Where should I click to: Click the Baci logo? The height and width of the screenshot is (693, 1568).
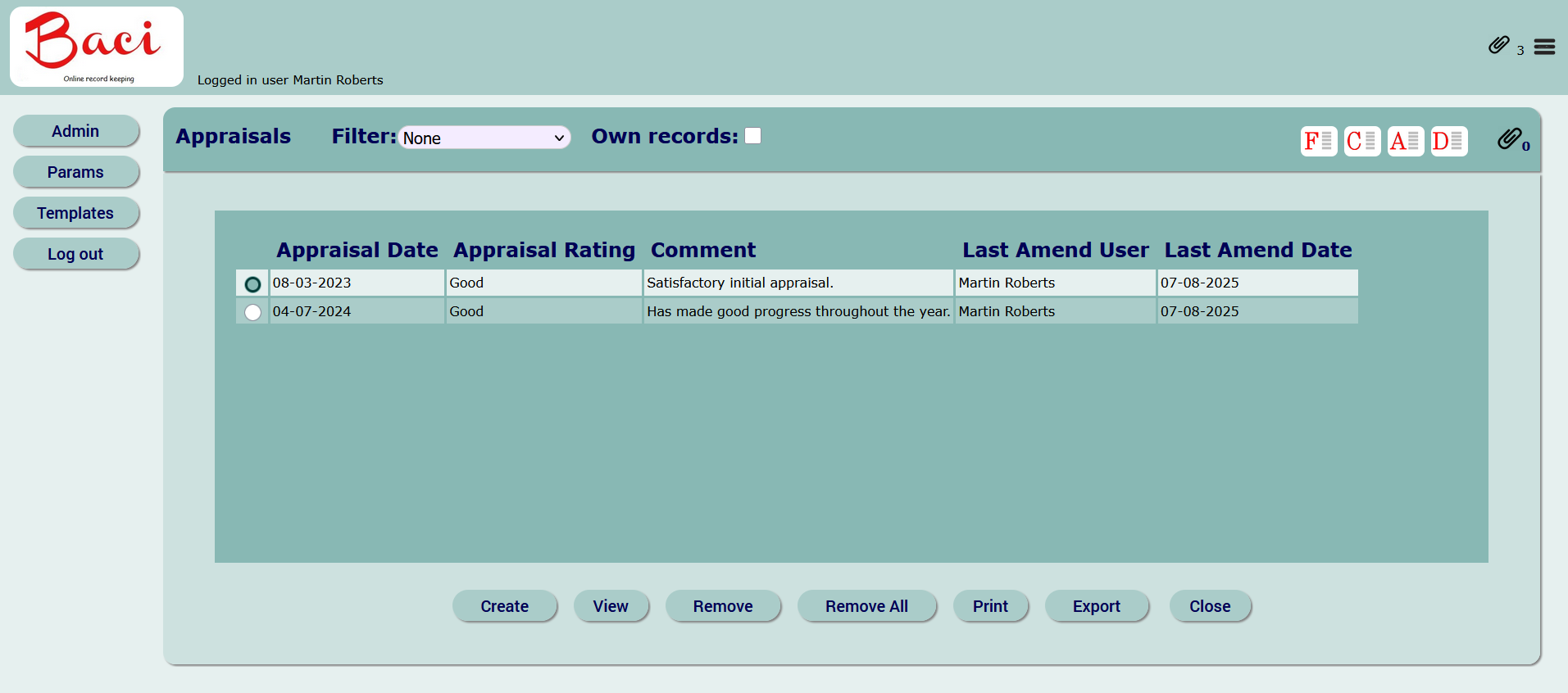tap(97, 47)
